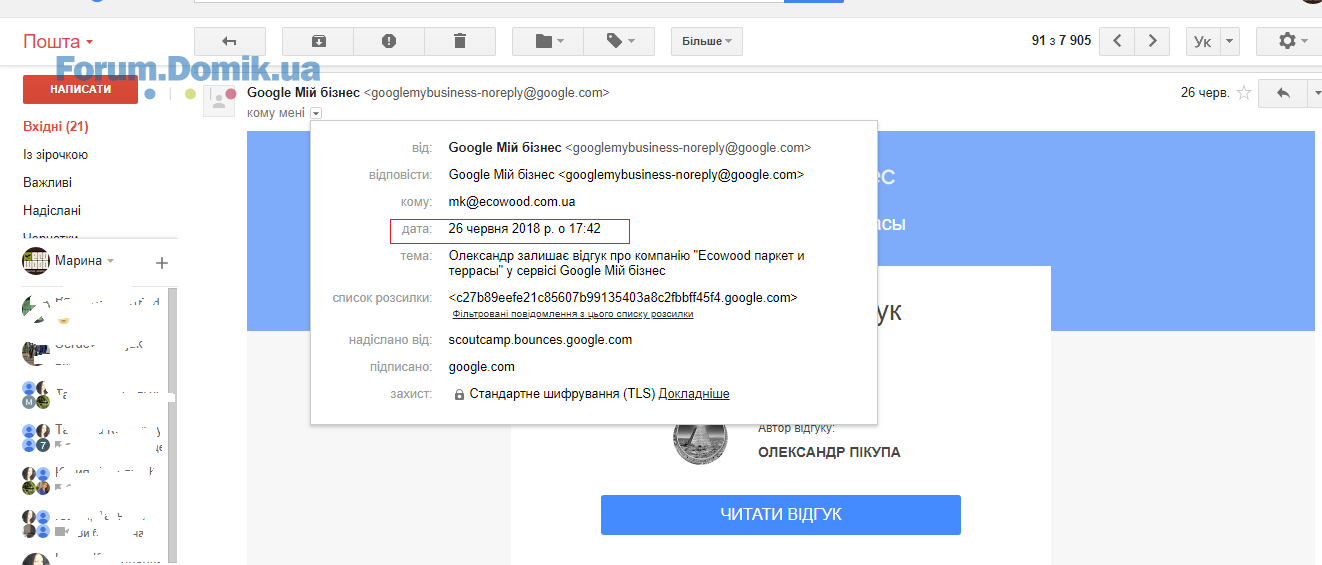Archive this email with the archive icon
Screen dimensions: 1322x565
pos(318,41)
